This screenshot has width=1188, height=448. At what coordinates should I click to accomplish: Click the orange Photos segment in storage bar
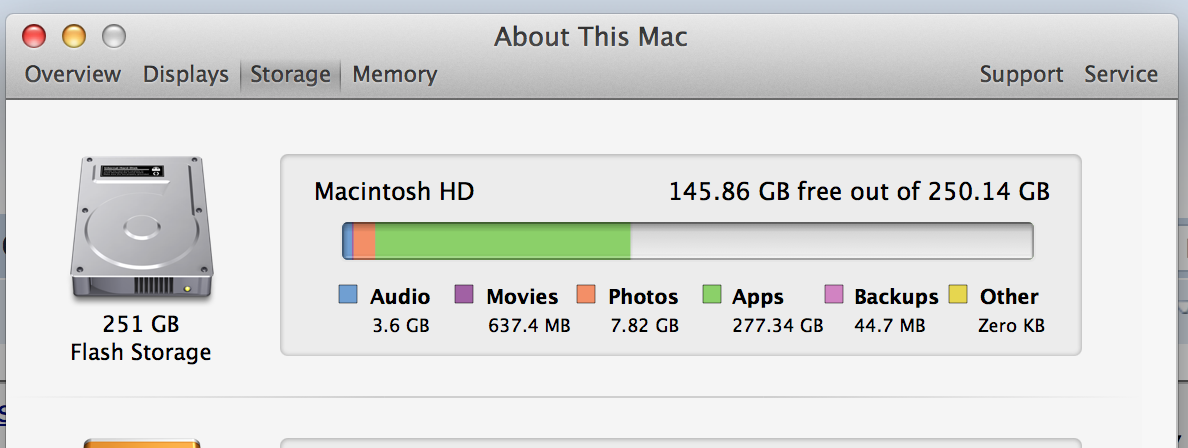pos(364,241)
